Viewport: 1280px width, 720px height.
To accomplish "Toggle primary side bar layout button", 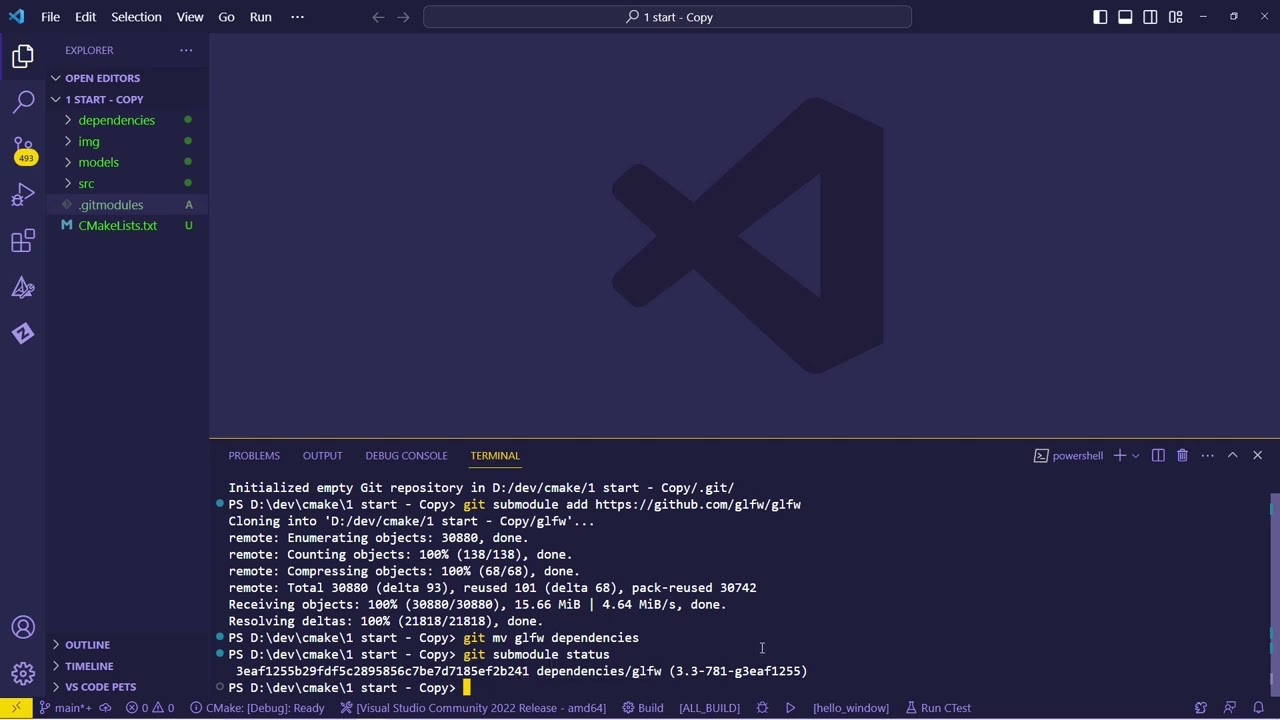I will tap(1100, 17).
